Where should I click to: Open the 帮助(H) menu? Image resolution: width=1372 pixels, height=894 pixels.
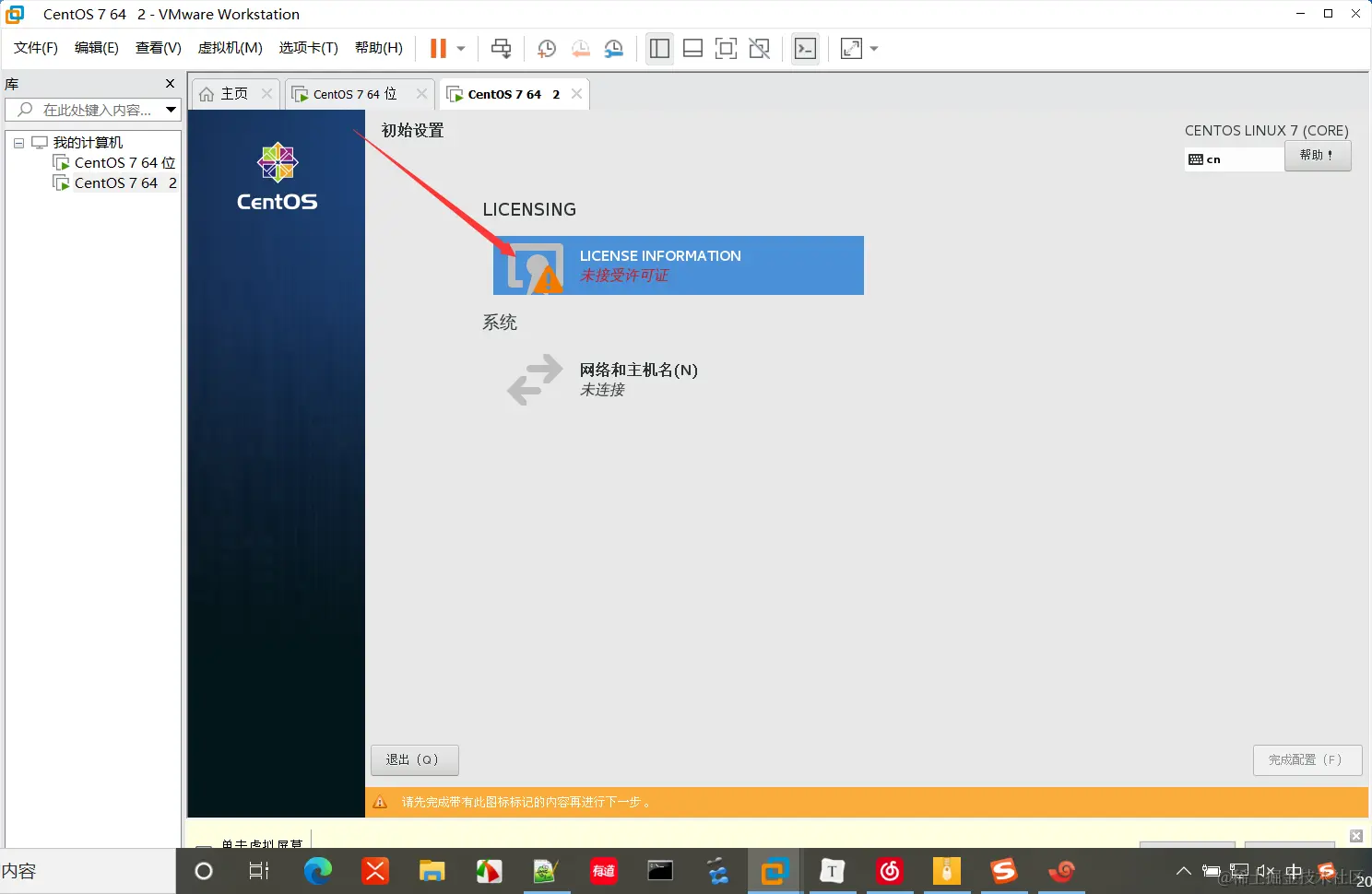379,48
